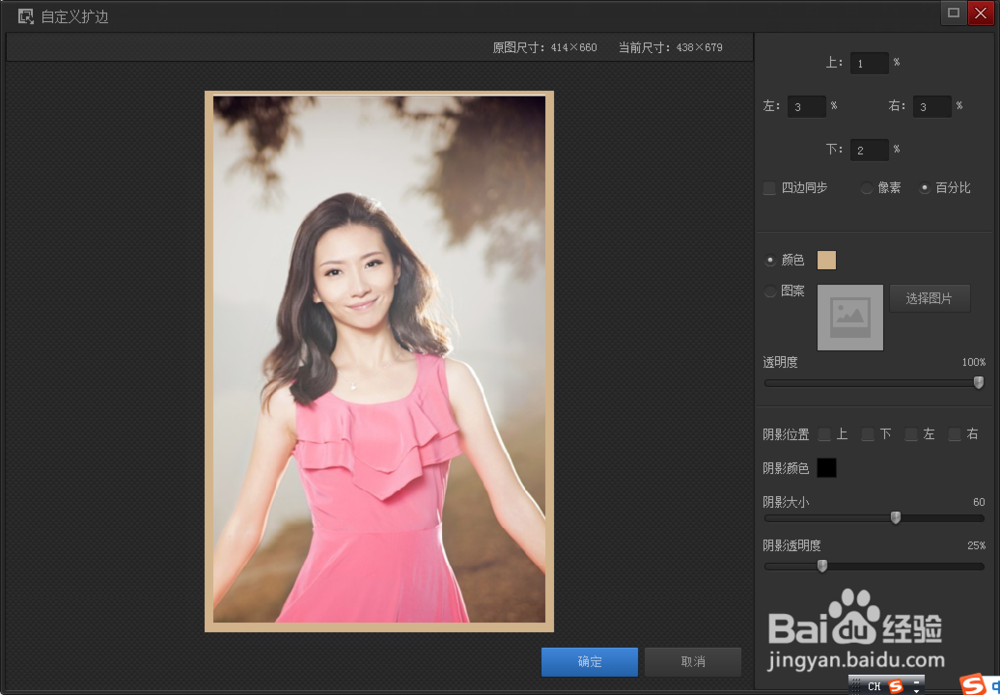
Task: Click the 选择图片 button
Action: pyautogui.click(x=929, y=298)
